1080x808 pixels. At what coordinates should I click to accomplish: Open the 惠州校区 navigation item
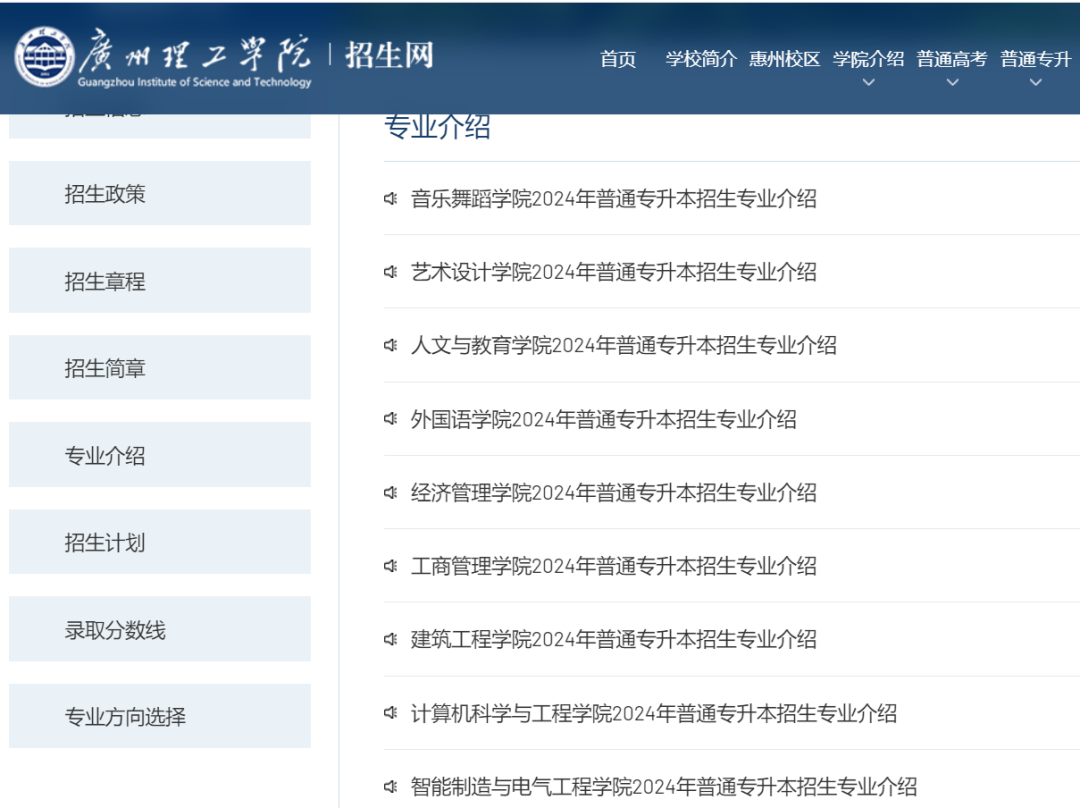click(783, 59)
